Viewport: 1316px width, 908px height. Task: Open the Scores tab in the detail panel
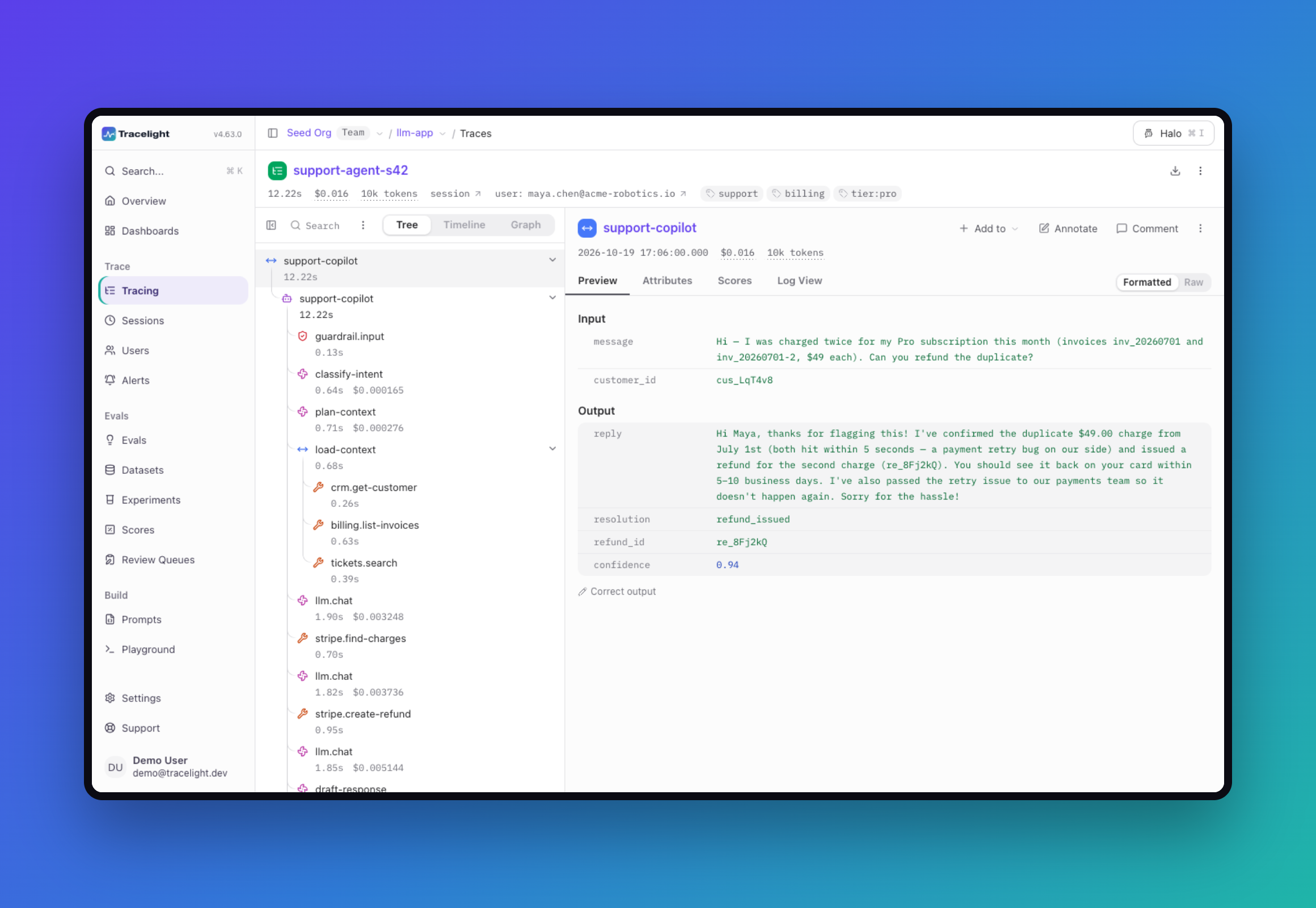pyautogui.click(x=734, y=280)
